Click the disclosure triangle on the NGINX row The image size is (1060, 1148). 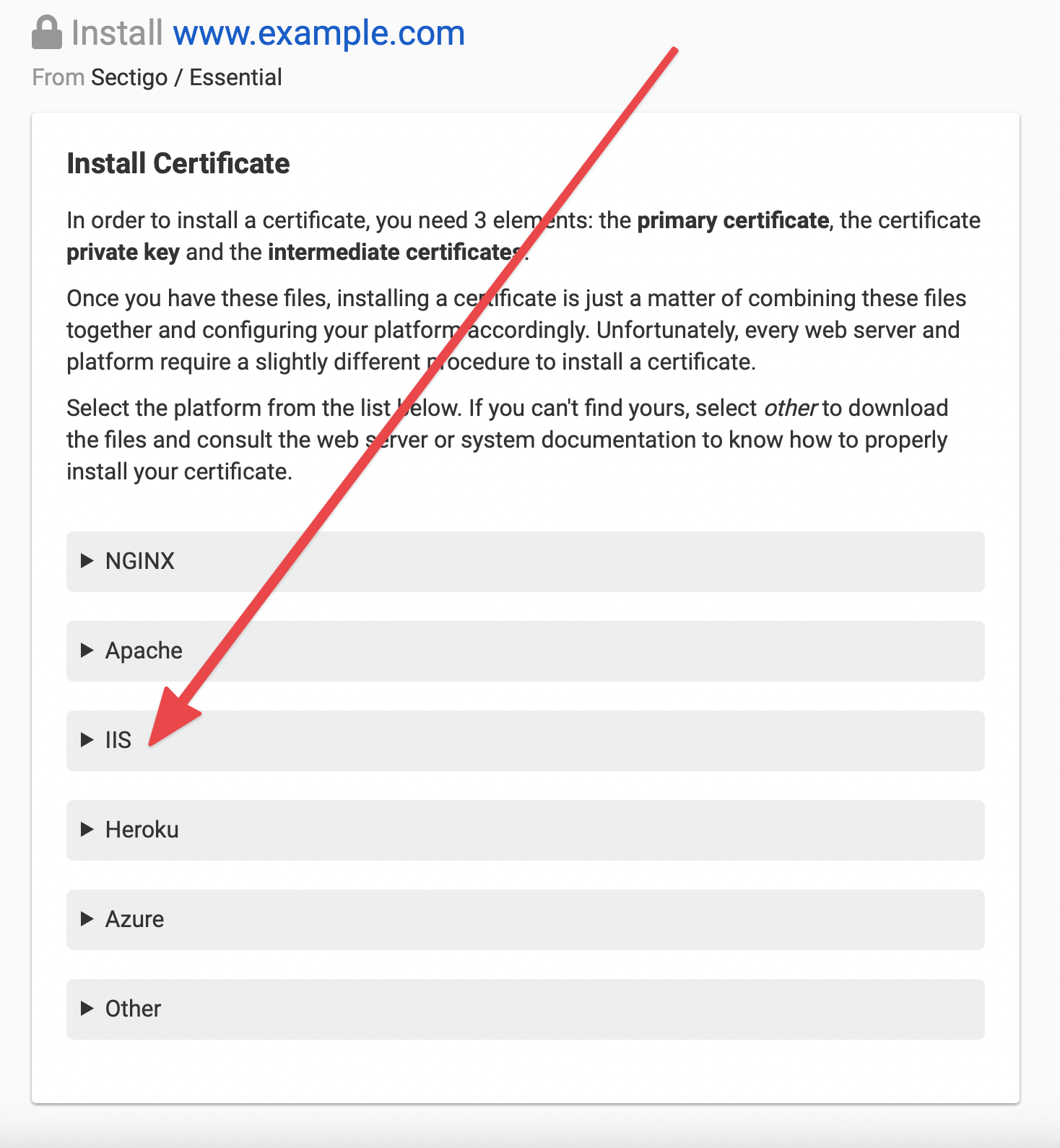coord(87,561)
